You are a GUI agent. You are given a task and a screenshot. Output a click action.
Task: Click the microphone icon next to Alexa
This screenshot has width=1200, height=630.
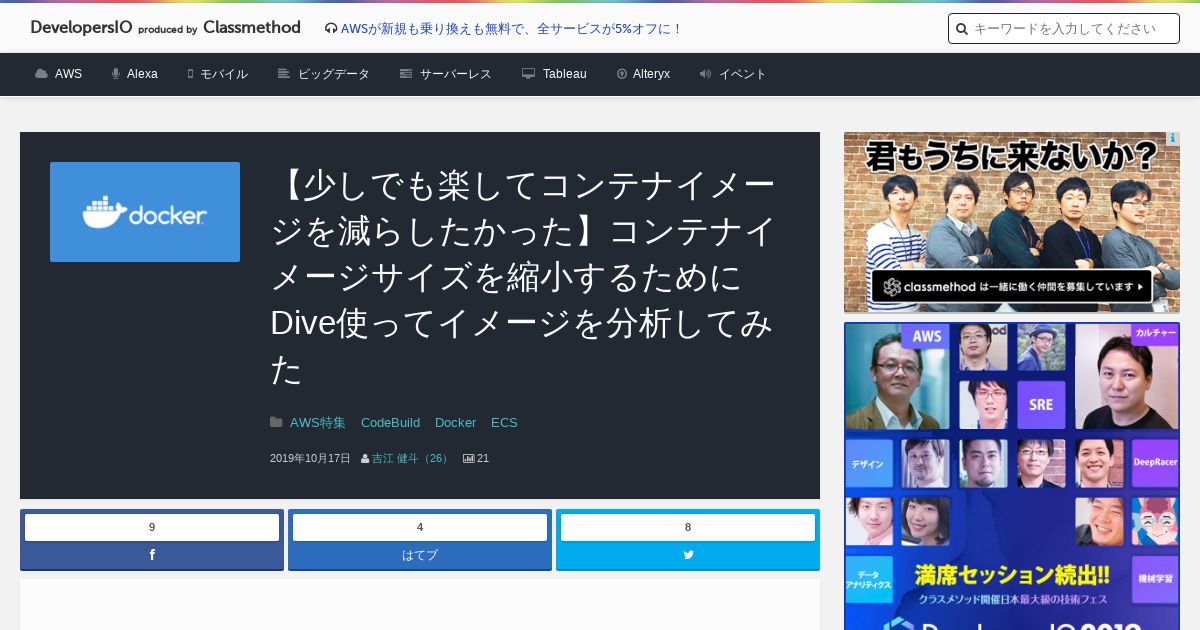click(116, 74)
